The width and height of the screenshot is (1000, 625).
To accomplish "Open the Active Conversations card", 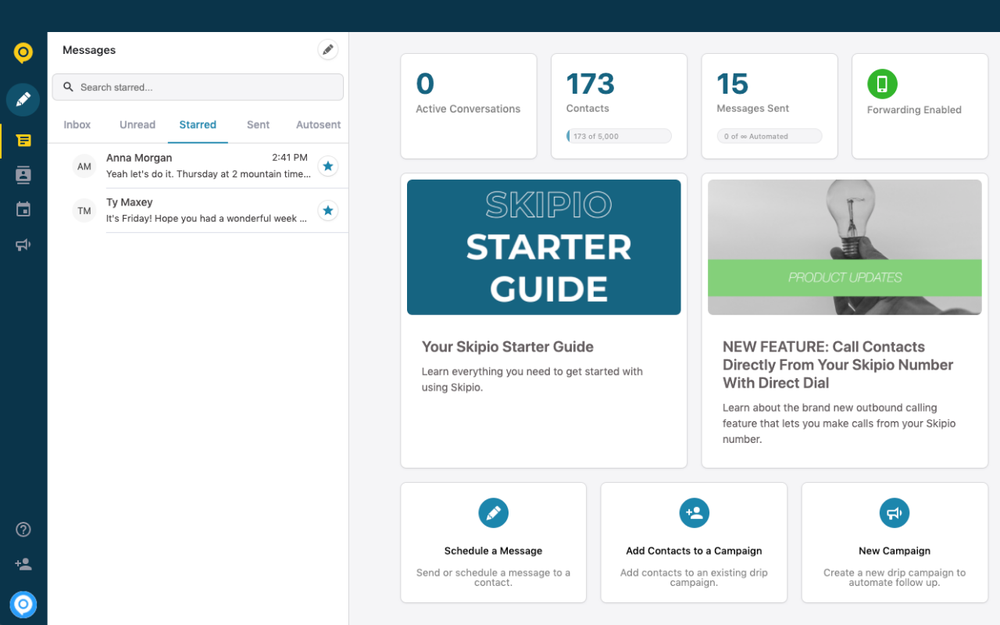I will pyautogui.click(x=469, y=106).
